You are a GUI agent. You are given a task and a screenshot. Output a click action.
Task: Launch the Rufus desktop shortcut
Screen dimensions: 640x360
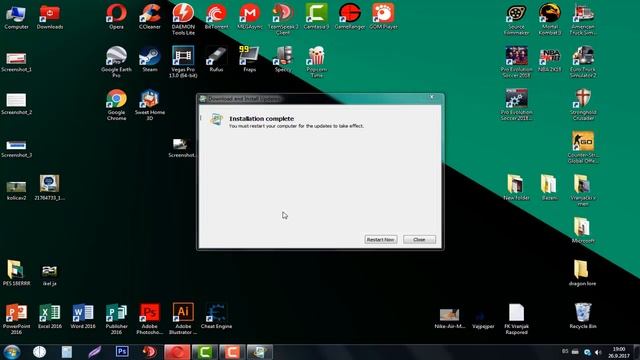(216, 59)
